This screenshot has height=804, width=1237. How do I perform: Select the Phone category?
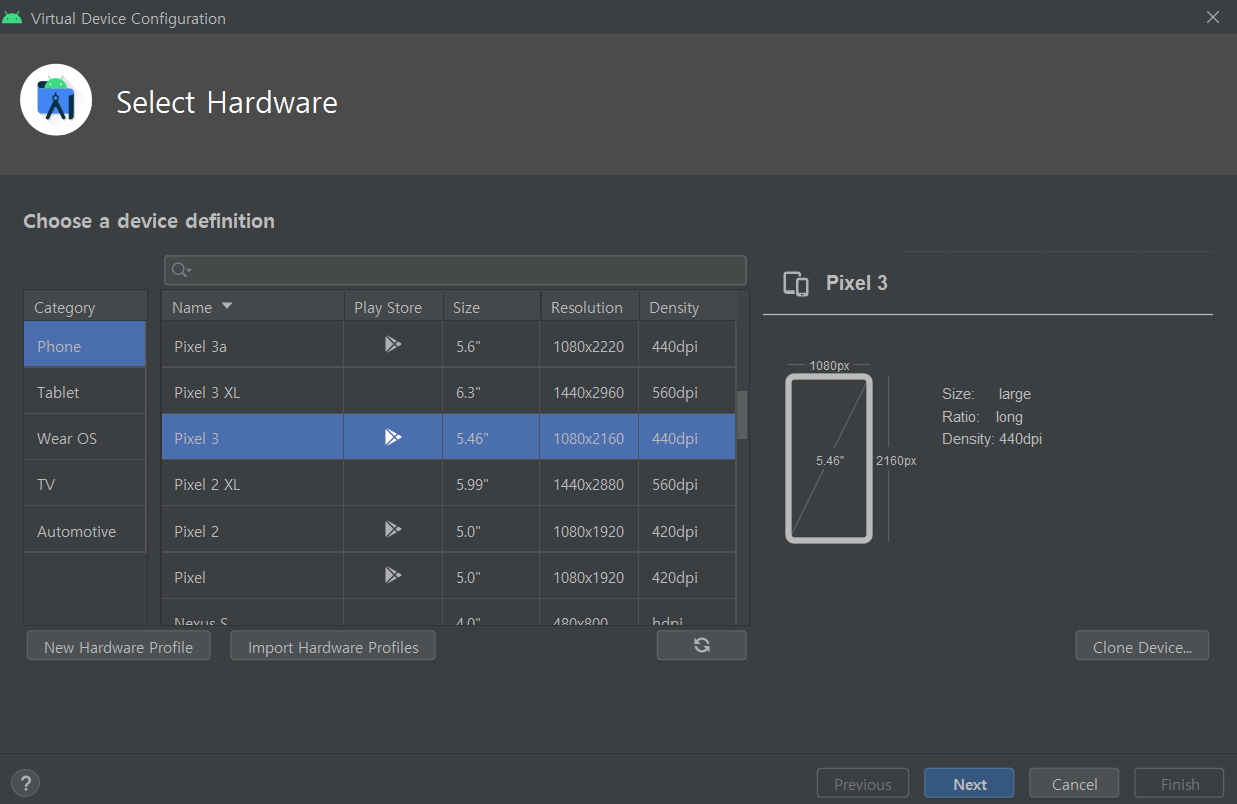tap(85, 345)
